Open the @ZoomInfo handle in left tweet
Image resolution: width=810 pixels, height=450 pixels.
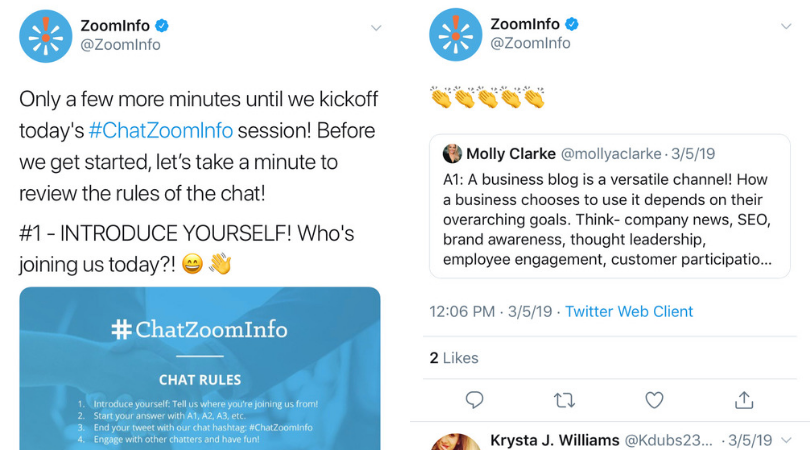pos(120,45)
